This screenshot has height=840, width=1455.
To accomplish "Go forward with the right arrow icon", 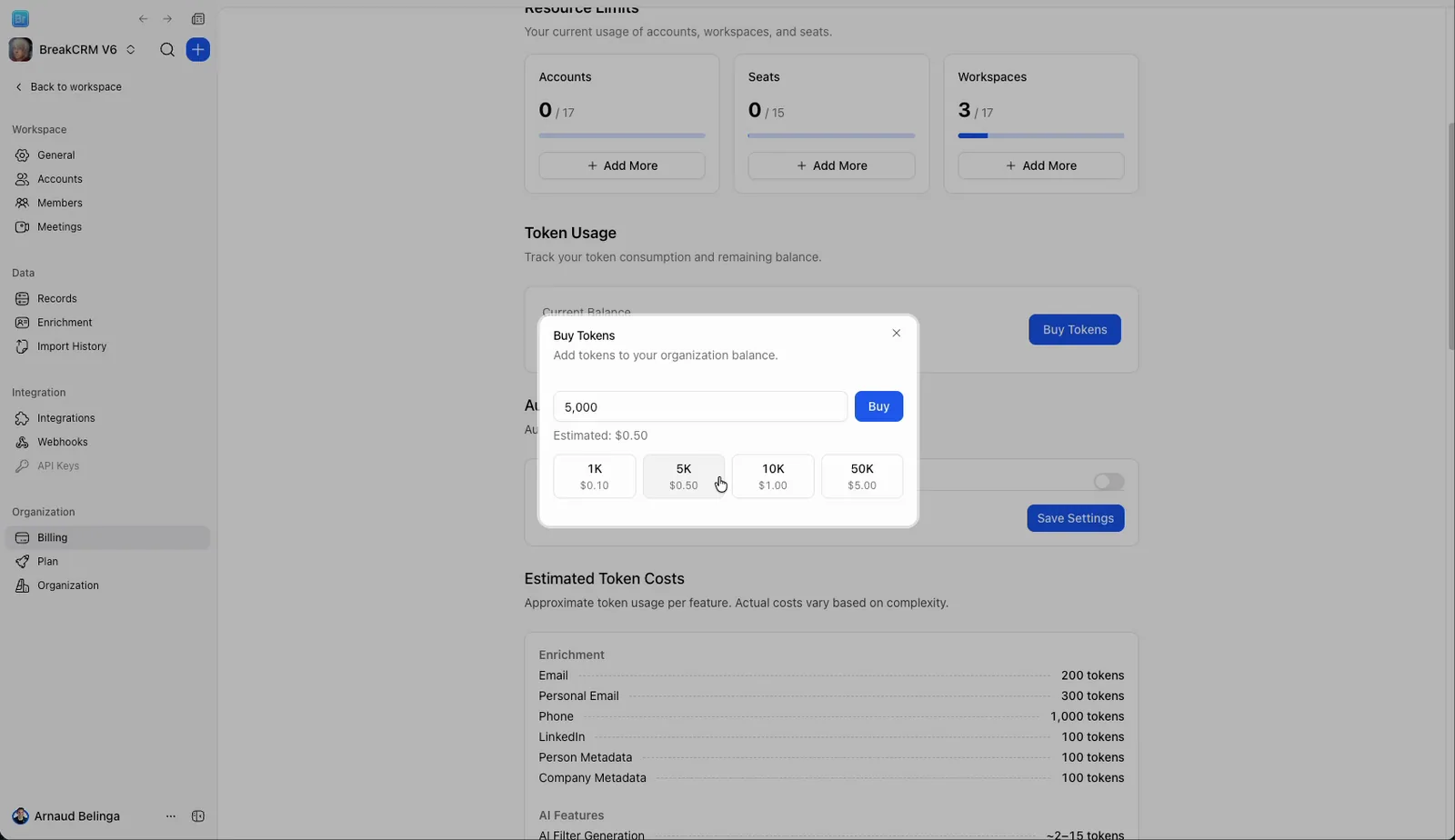I will 167,19.
